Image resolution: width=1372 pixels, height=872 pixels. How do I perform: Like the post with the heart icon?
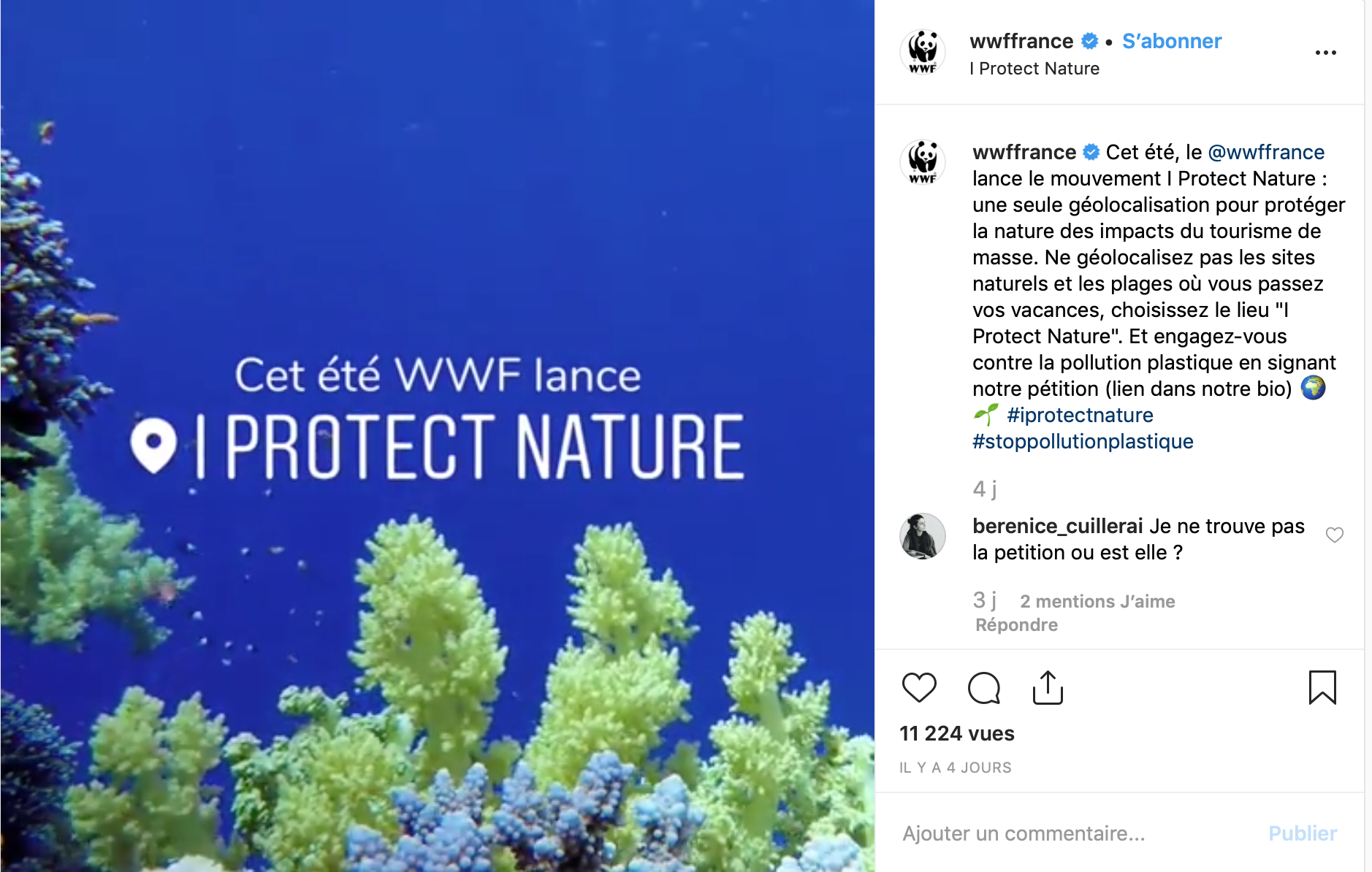919,687
